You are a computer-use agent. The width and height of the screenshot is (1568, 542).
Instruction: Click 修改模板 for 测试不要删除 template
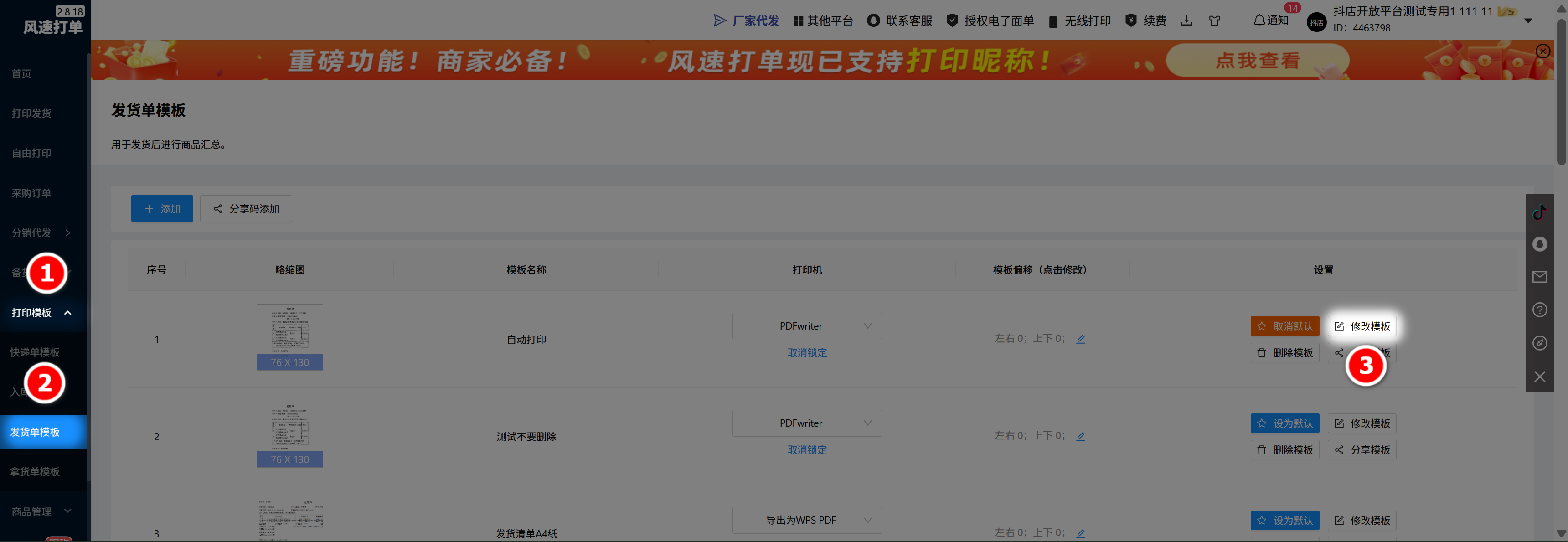(1362, 423)
